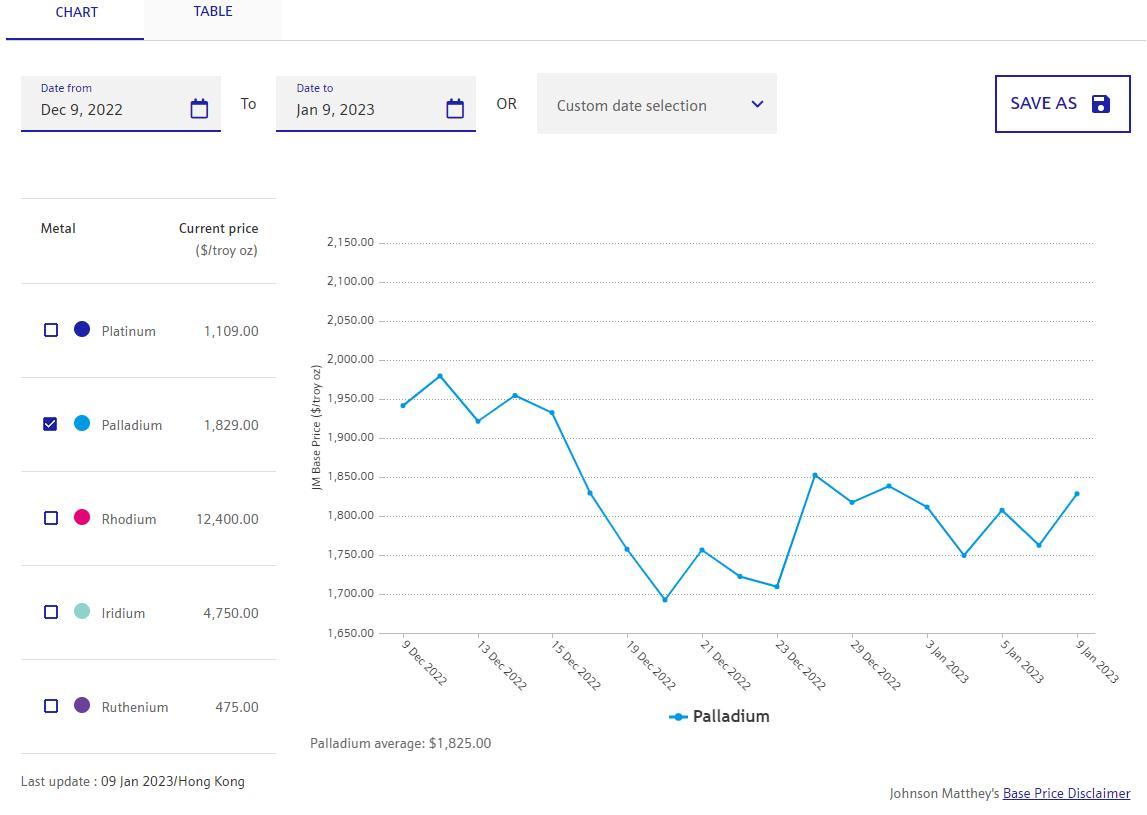Image resolution: width=1147 pixels, height=815 pixels.
Task: Click the Date from field showing Dec 9, 2022
Action: 105,109
